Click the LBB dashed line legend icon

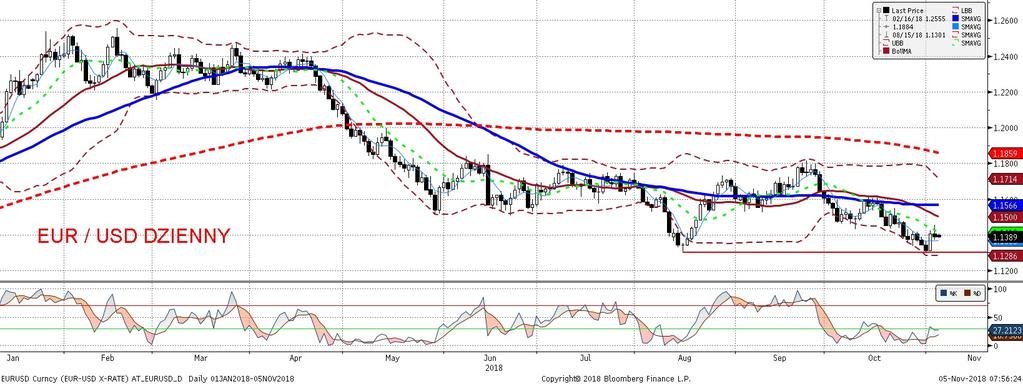[x=956, y=10]
